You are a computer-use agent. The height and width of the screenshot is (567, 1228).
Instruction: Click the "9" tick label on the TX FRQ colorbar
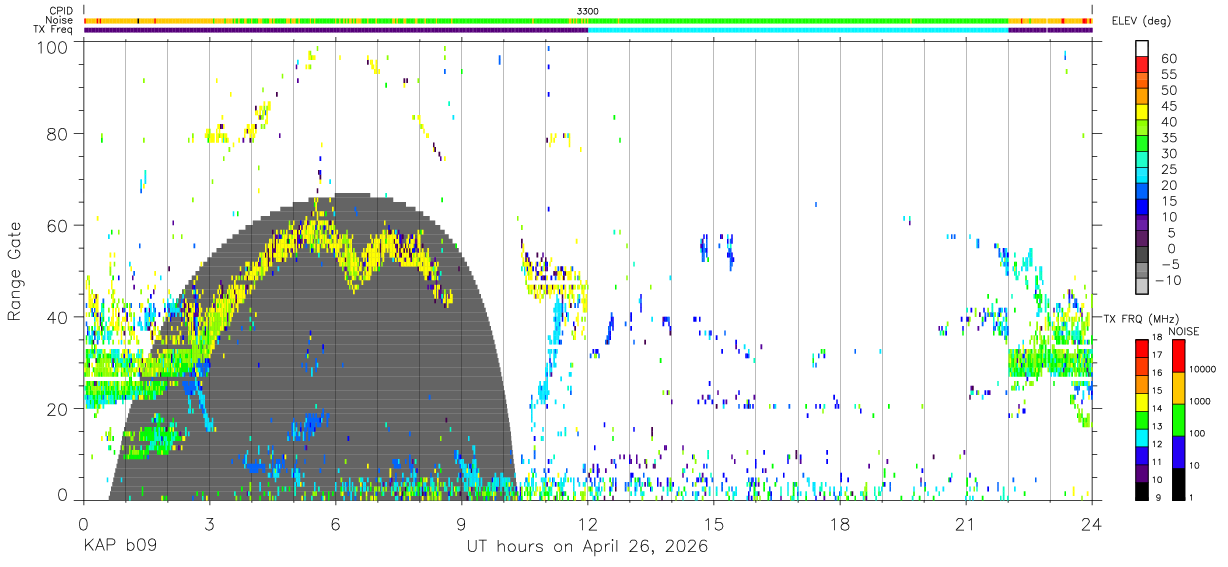coord(1158,498)
